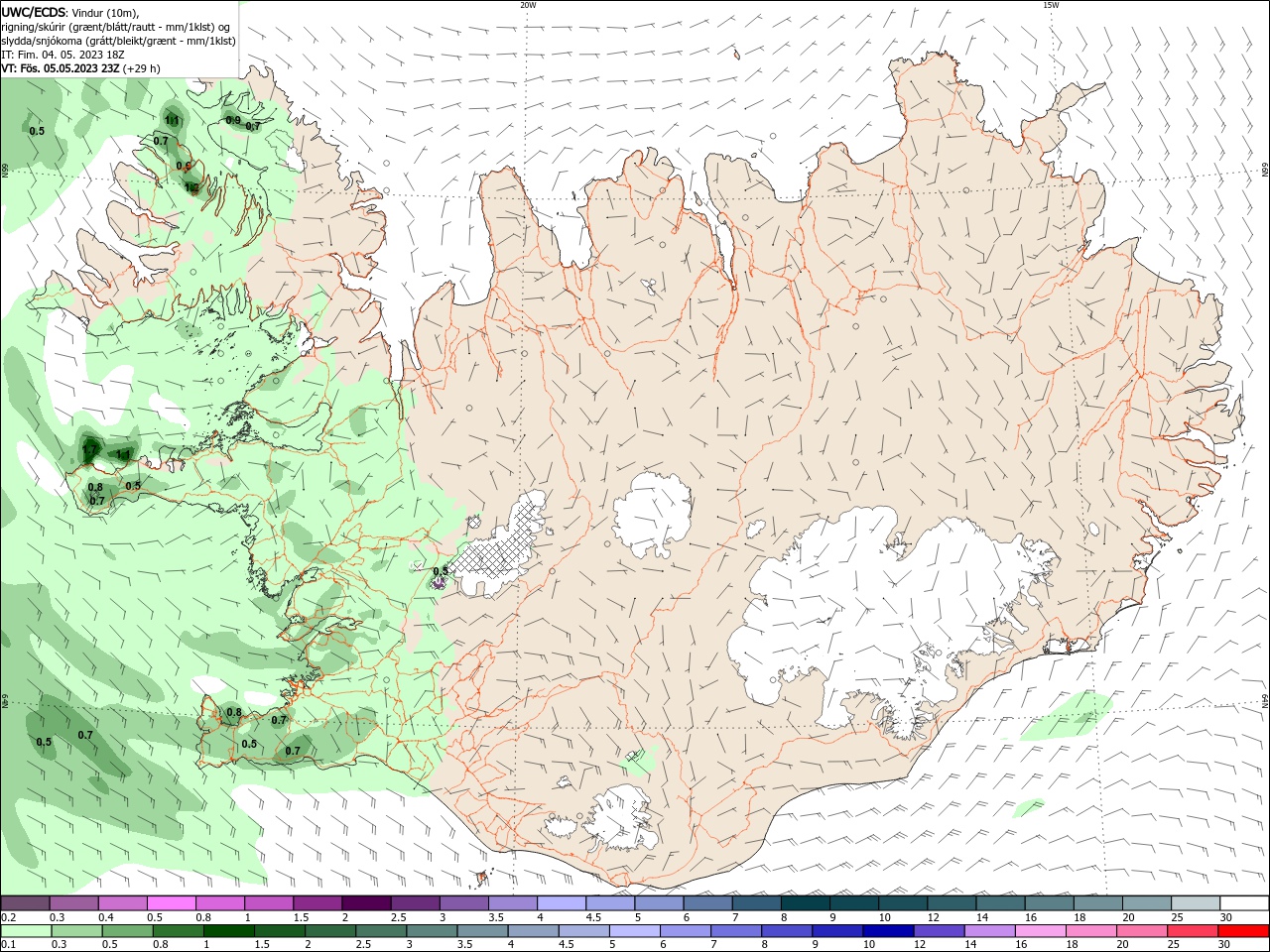Pick the light gray 25 swatch, upper scale
The width and height of the screenshot is (1270, 952).
tap(1196, 903)
